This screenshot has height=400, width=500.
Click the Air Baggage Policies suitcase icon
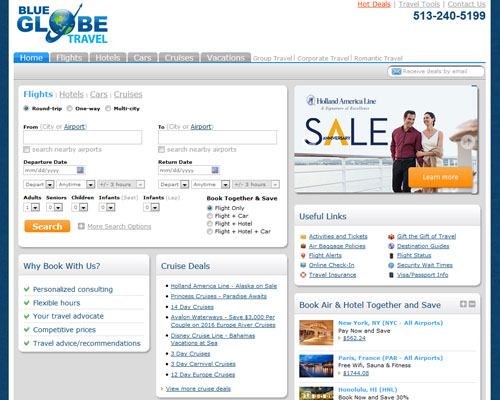tap(303, 246)
